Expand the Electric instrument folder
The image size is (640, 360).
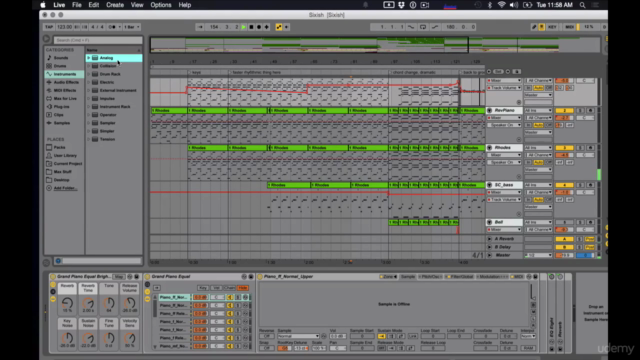[89, 82]
